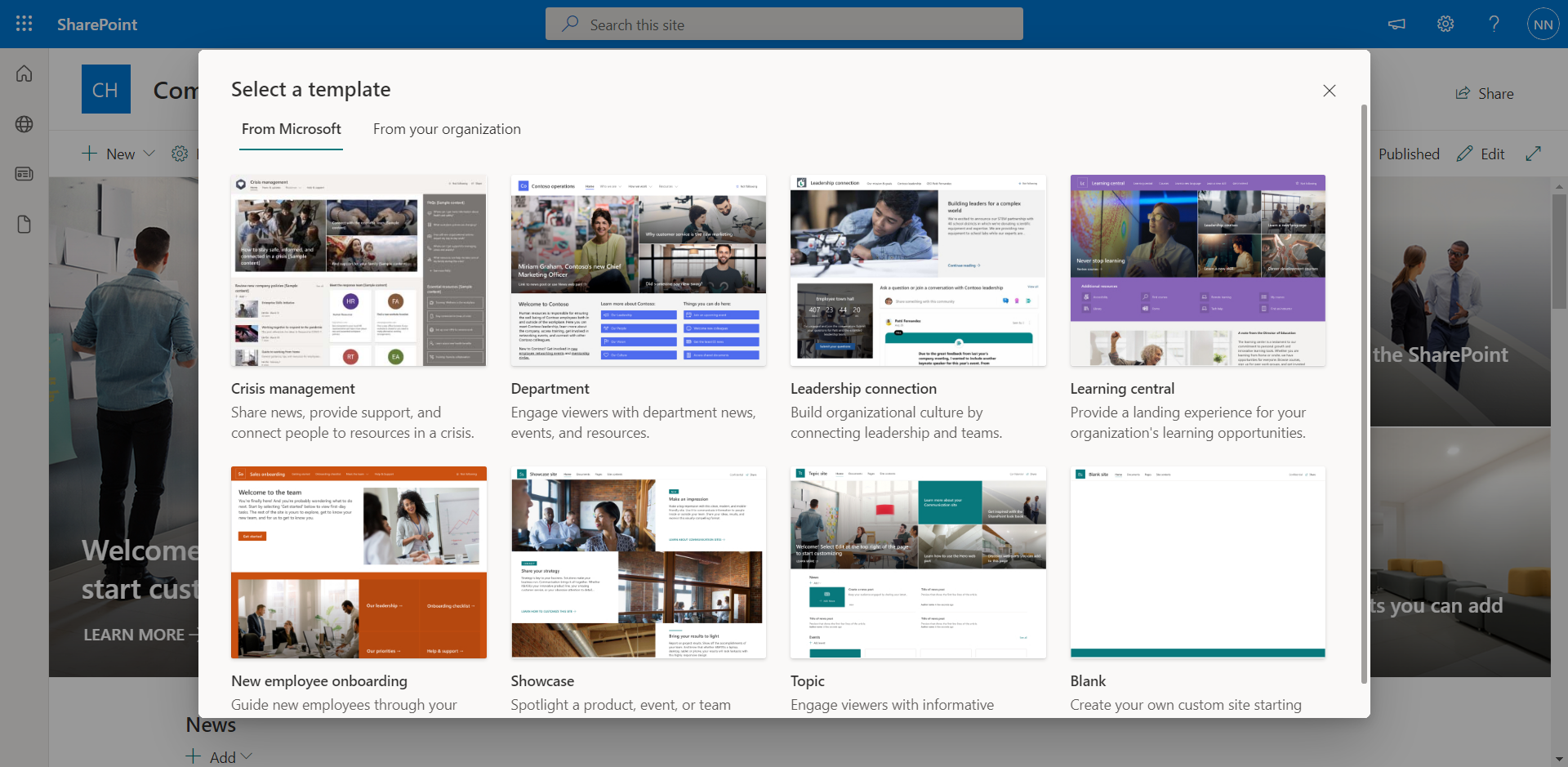Click the Learning central title text
1568x767 pixels.
(x=1122, y=389)
